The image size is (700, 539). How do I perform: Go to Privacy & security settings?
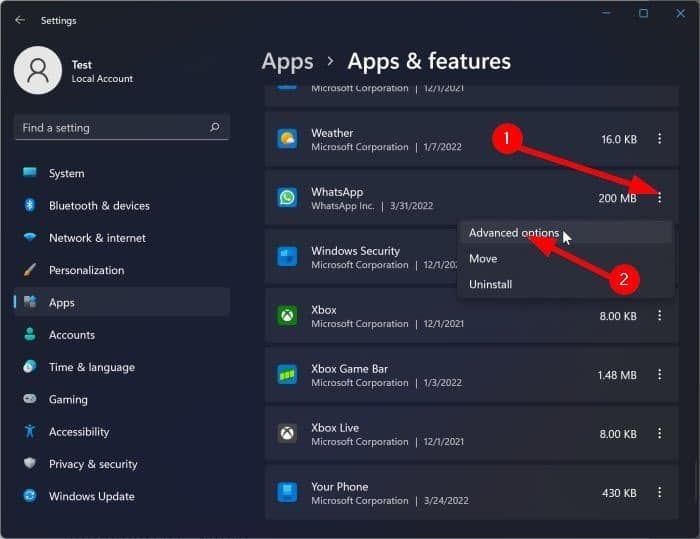(93, 464)
